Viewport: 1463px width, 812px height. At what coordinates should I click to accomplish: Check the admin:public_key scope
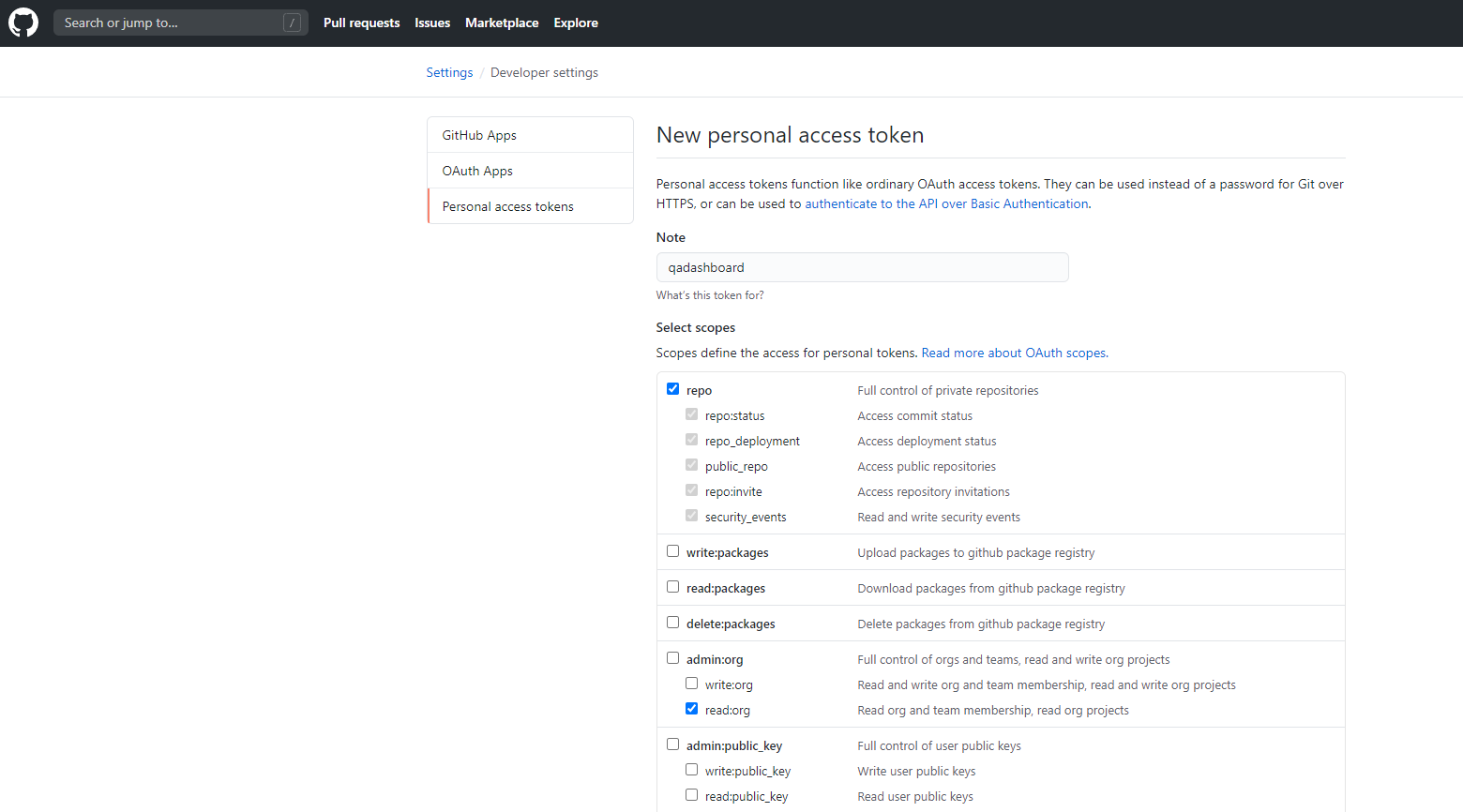(672, 744)
